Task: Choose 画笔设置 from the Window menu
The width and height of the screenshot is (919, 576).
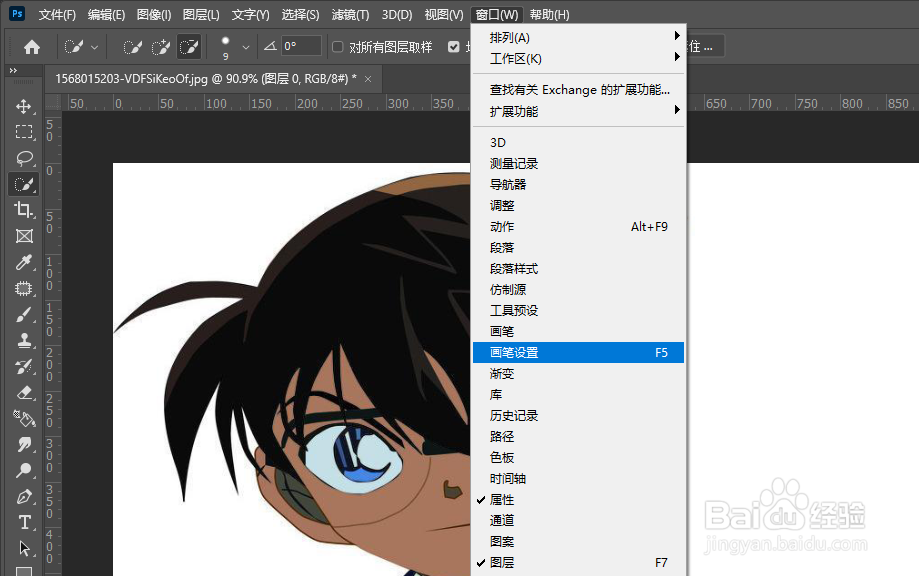Action: [578, 353]
